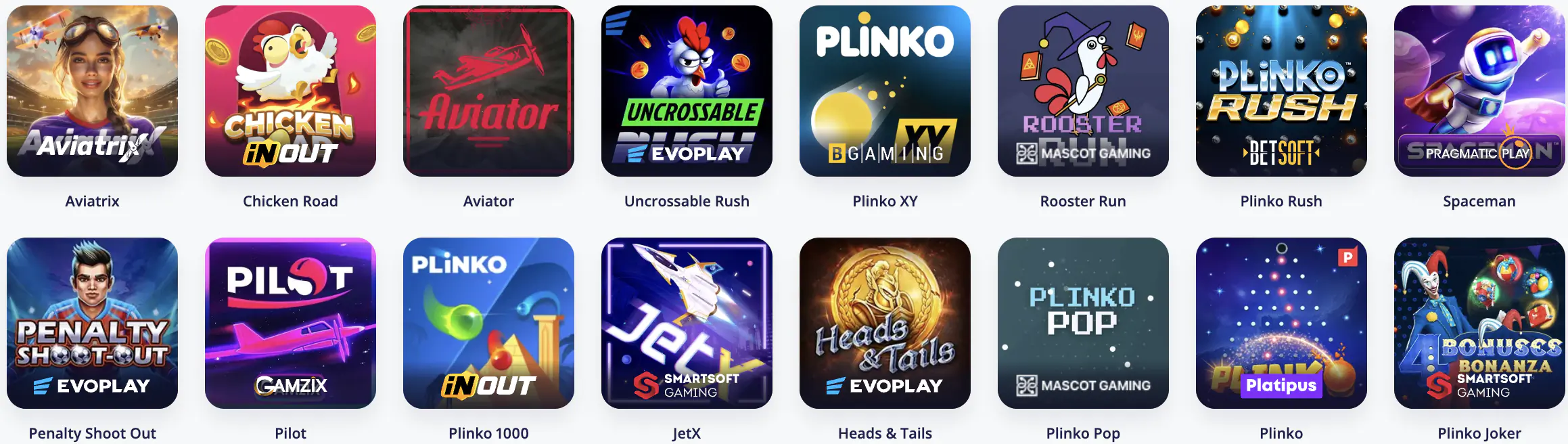Image resolution: width=1568 pixels, height=444 pixels.
Task: Select the Heads & Tails coin tile
Action: coord(885,323)
